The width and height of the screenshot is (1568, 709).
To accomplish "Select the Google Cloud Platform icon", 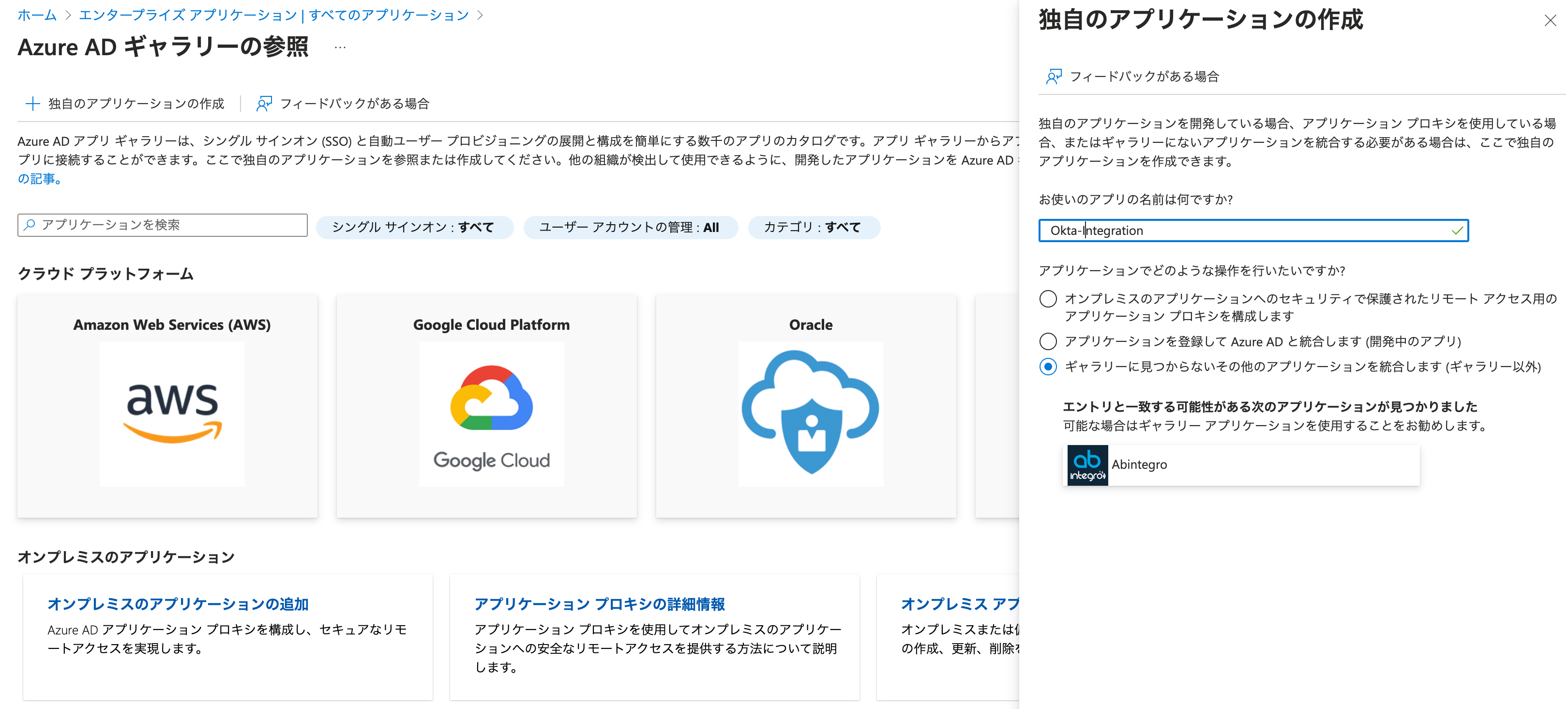I will point(491,412).
